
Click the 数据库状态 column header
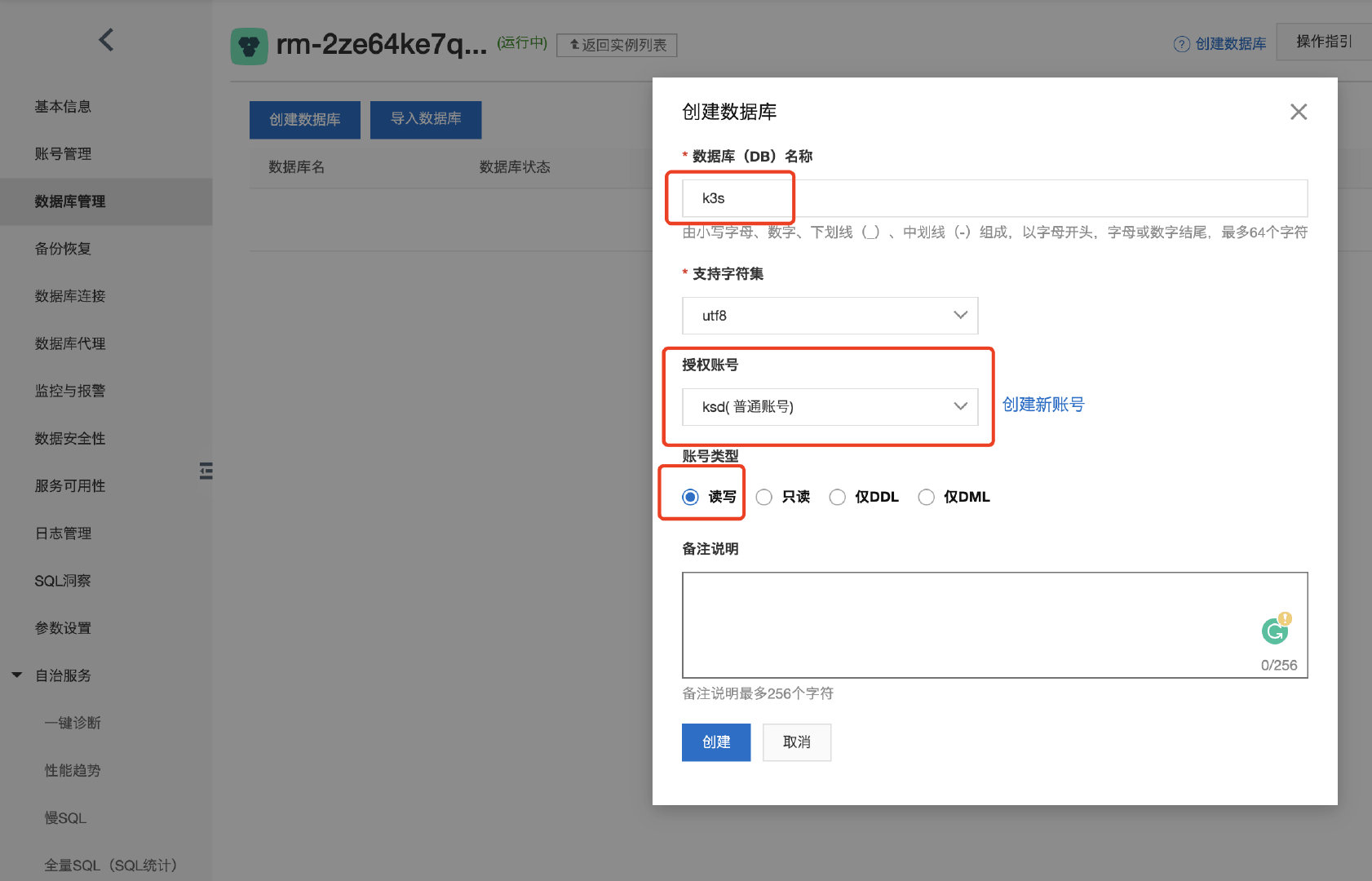click(x=515, y=167)
